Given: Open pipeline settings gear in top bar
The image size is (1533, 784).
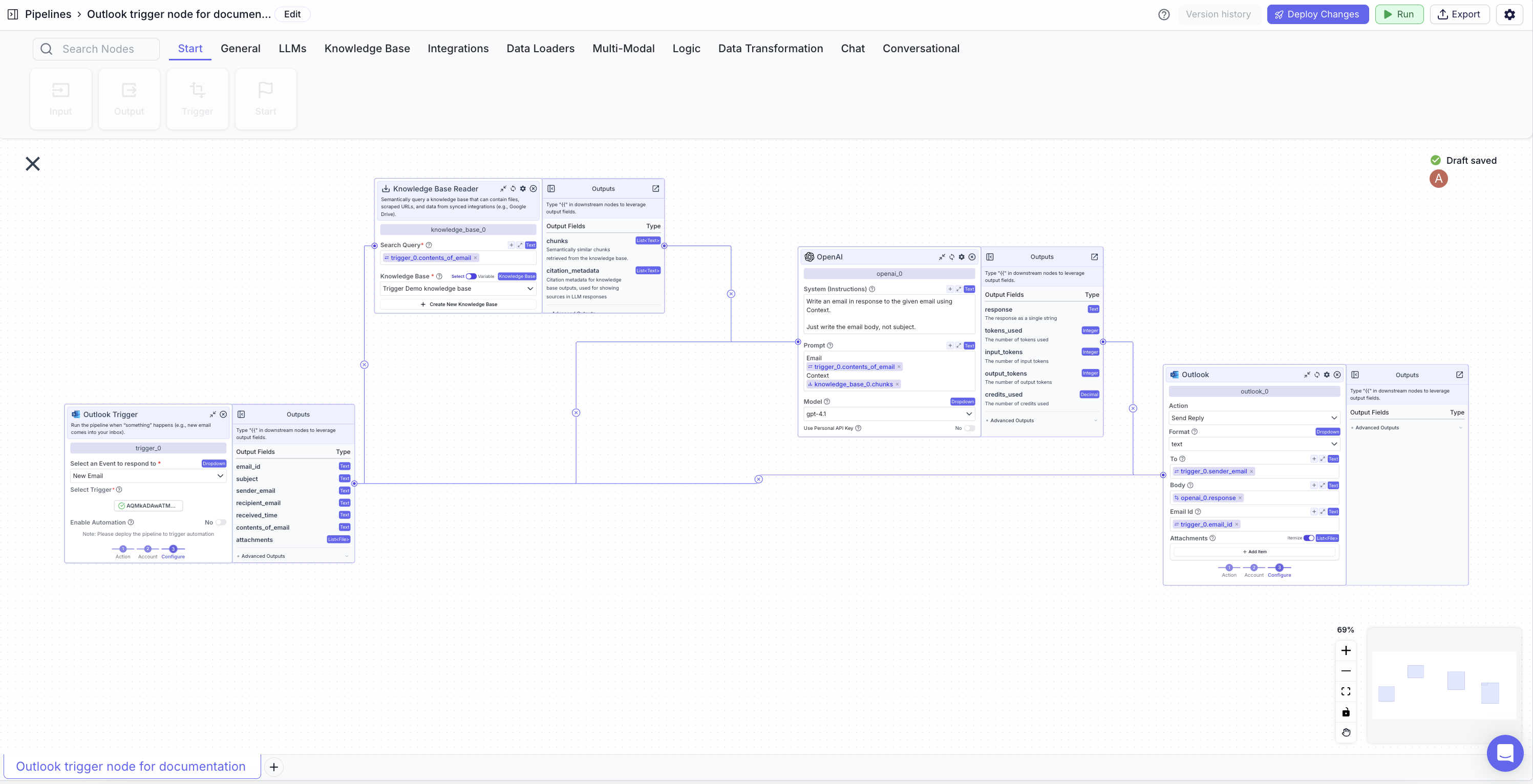Looking at the screenshot, I should point(1509,14).
